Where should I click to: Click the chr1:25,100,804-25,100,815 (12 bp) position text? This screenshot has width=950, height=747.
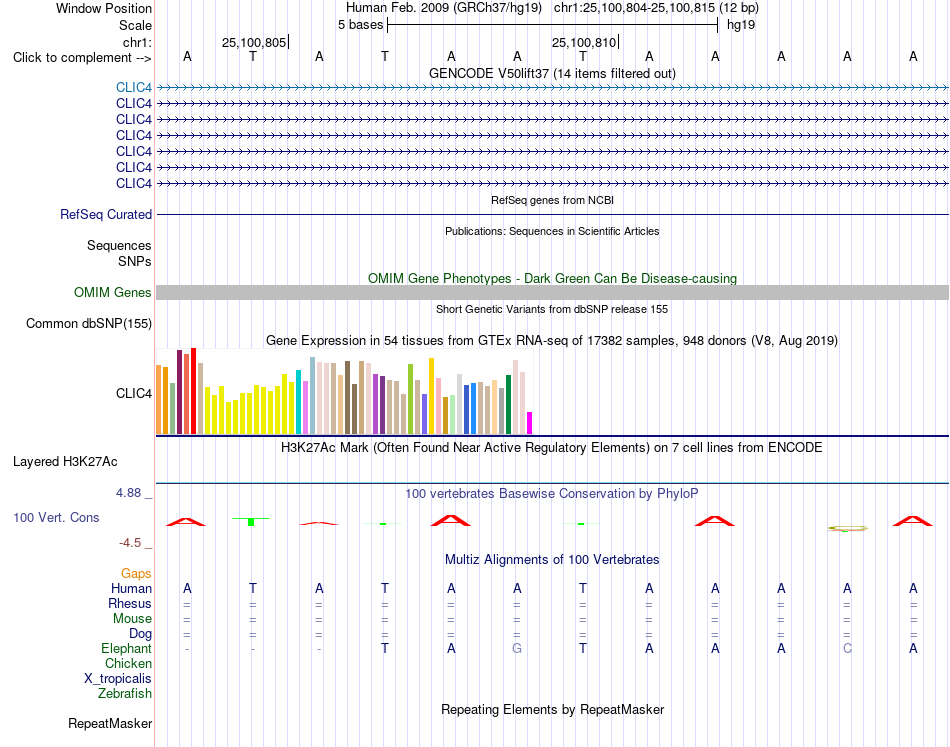pos(656,8)
